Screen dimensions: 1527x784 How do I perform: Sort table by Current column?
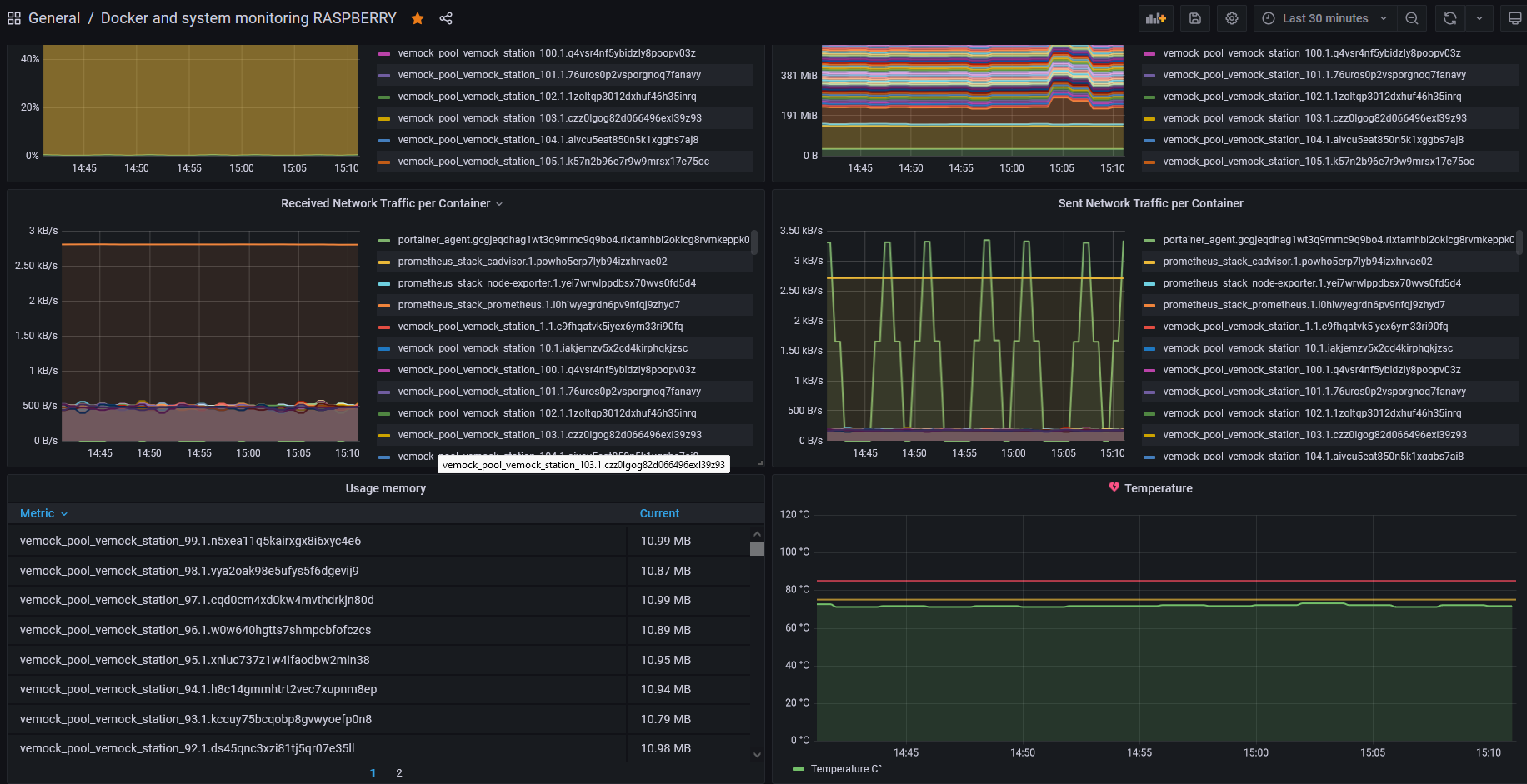click(659, 513)
